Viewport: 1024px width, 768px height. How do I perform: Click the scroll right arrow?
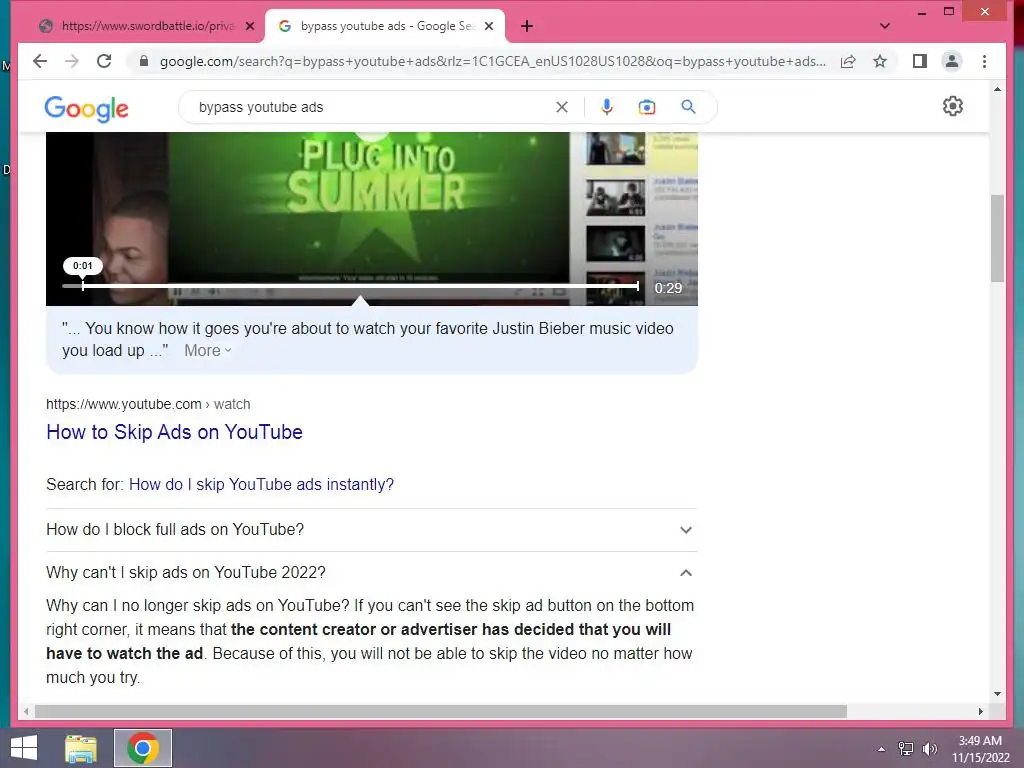tap(980, 711)
